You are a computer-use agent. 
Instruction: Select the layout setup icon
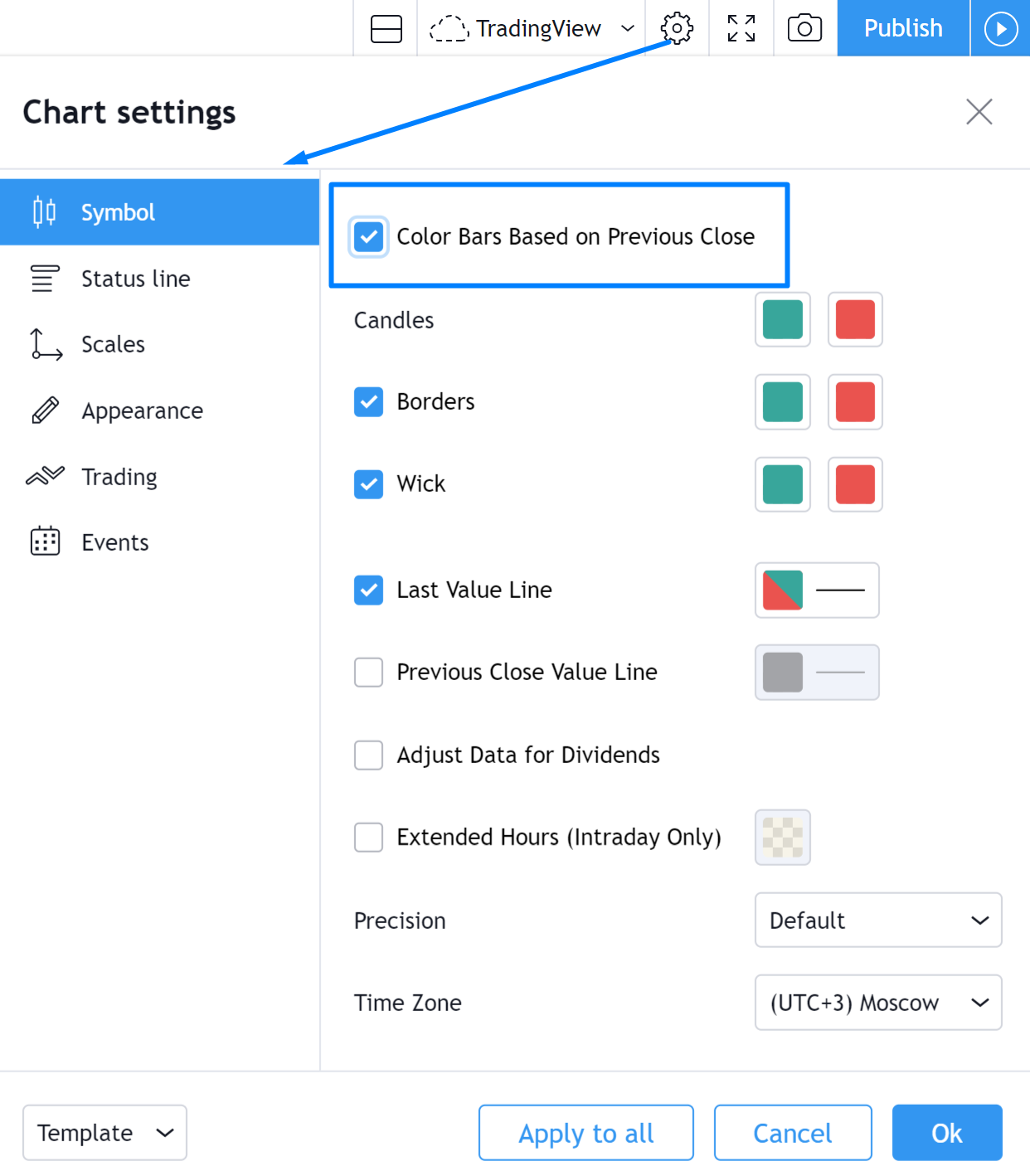click(386, 29)
